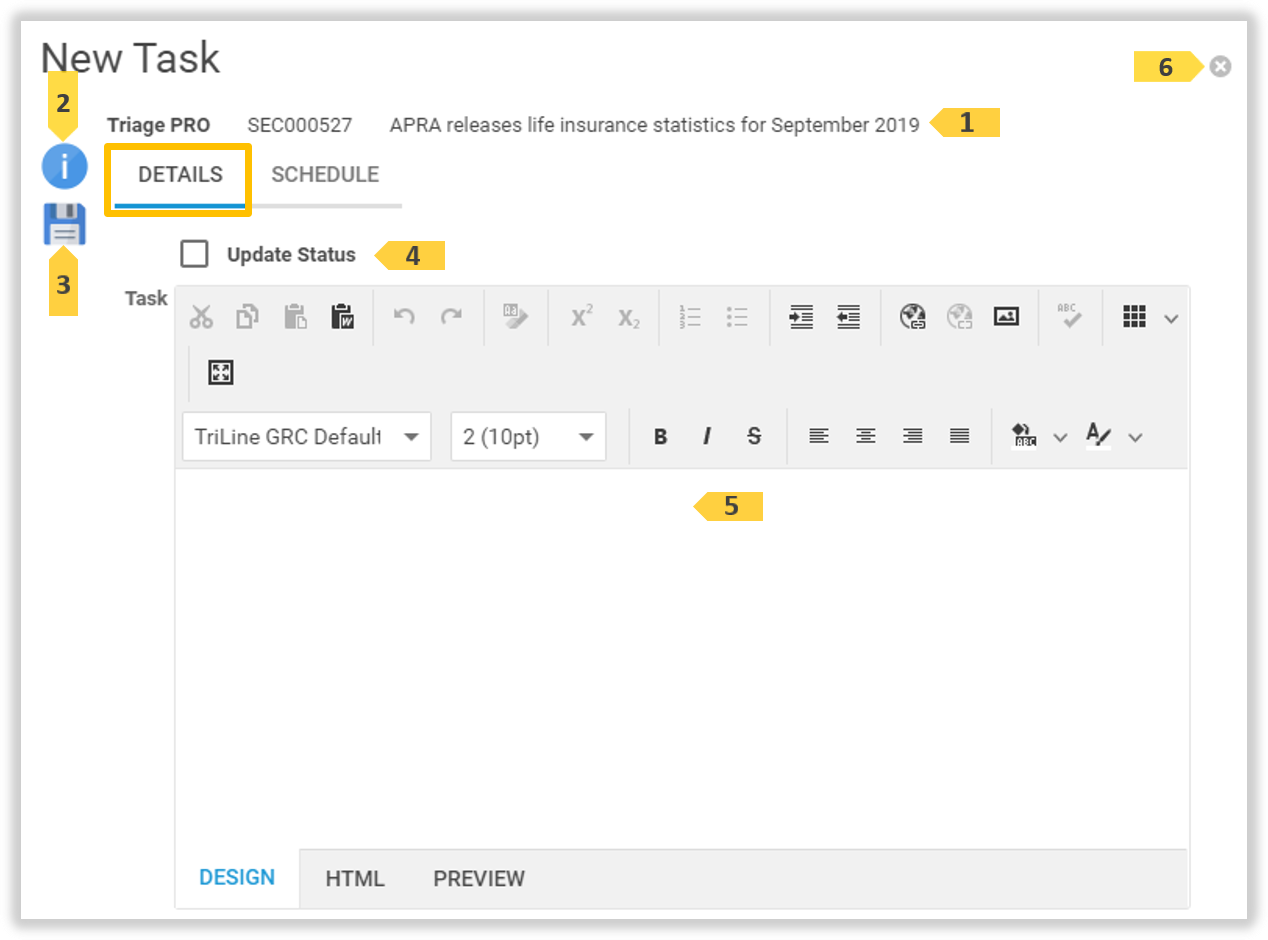Save the new task with the floppy disk icon
This screenshot has height=940, width=1268.
point(64,224)
